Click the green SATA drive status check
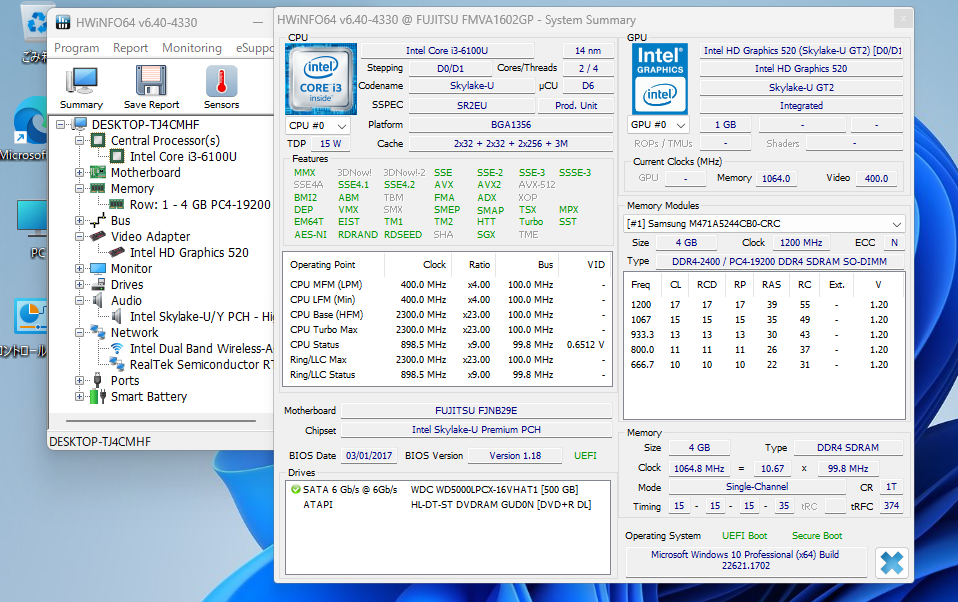This screenshot has width=958, height=602. (x=296, y=490)
